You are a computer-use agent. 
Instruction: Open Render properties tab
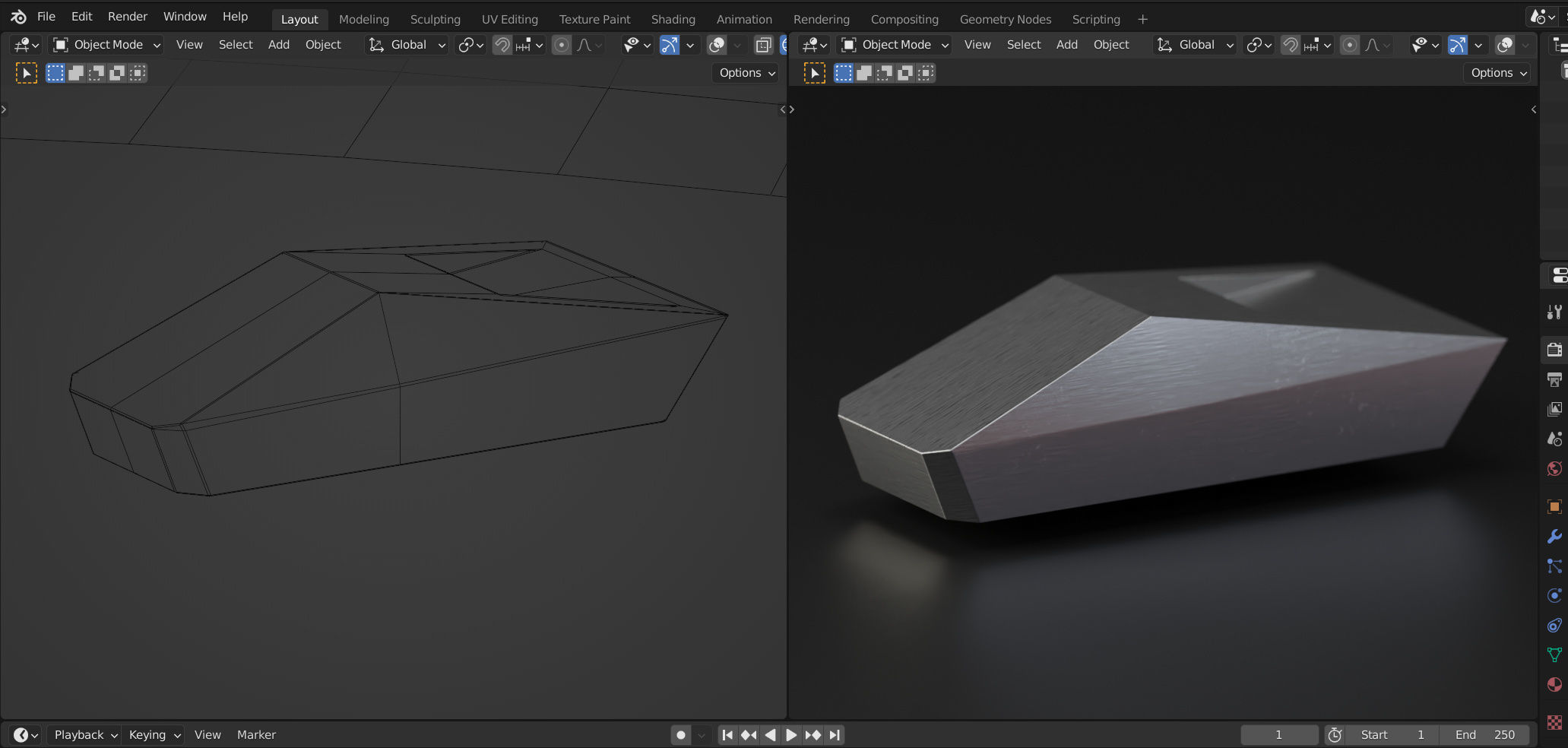[1554, 350]
